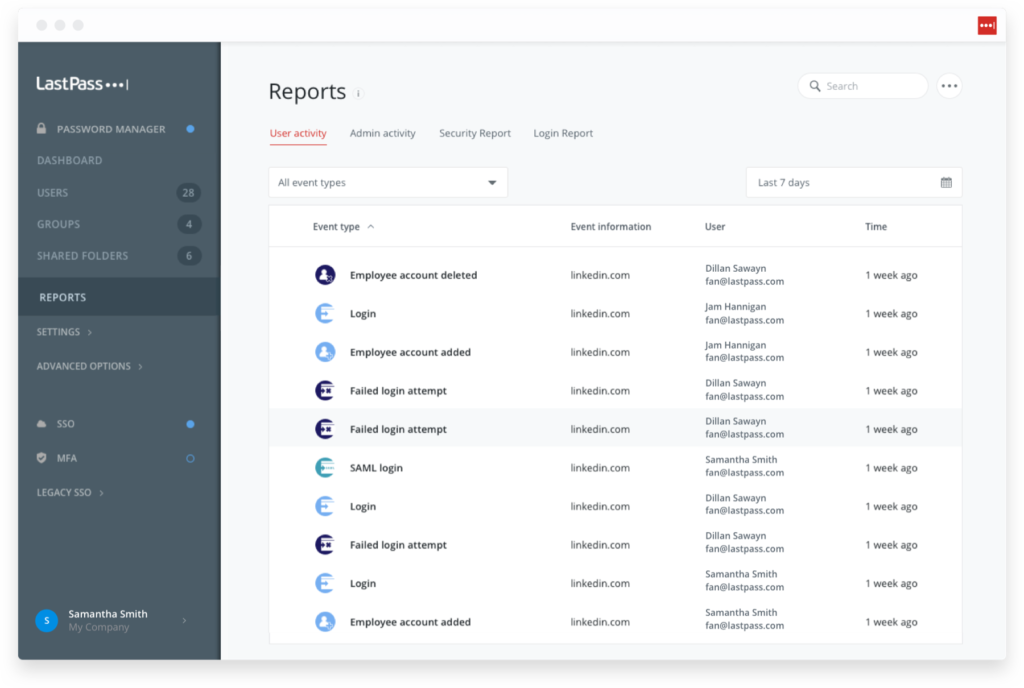This screenshot has width=1024, height=688.
Task: Go to Users in the sidebar
Action: point(53,192)
